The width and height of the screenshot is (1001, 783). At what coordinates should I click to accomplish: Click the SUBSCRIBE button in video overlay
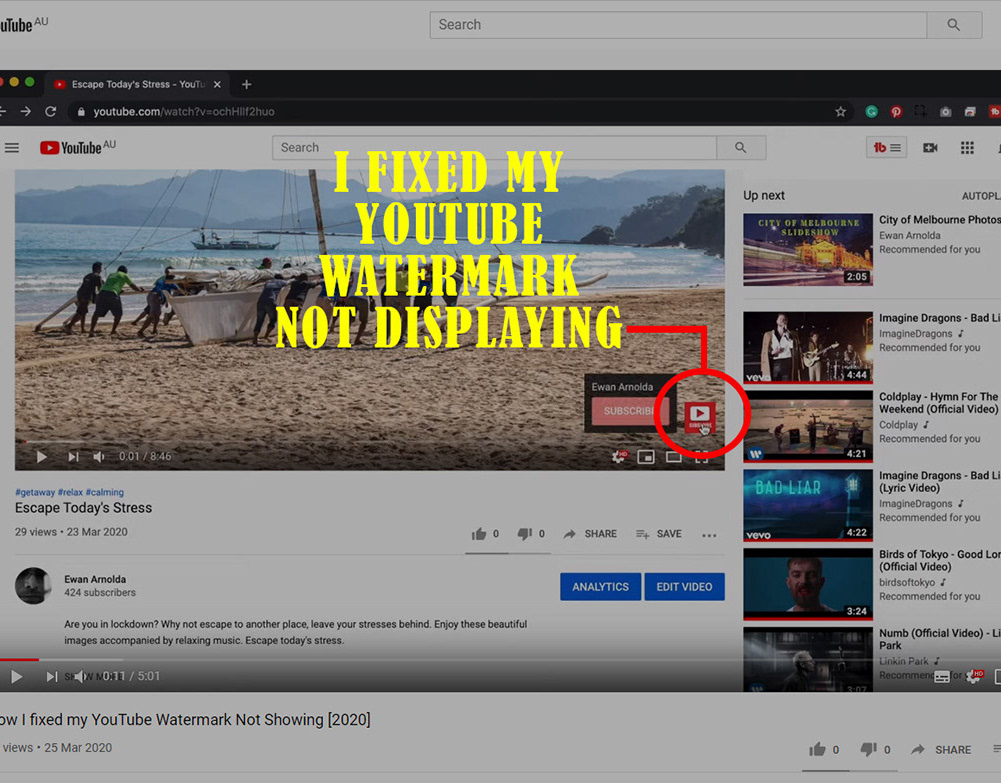click(x=630, y=411)
